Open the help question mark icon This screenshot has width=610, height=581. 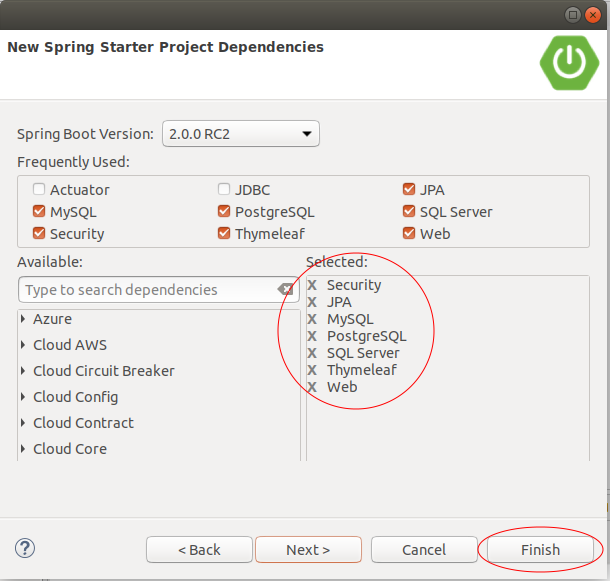[25, 548]
